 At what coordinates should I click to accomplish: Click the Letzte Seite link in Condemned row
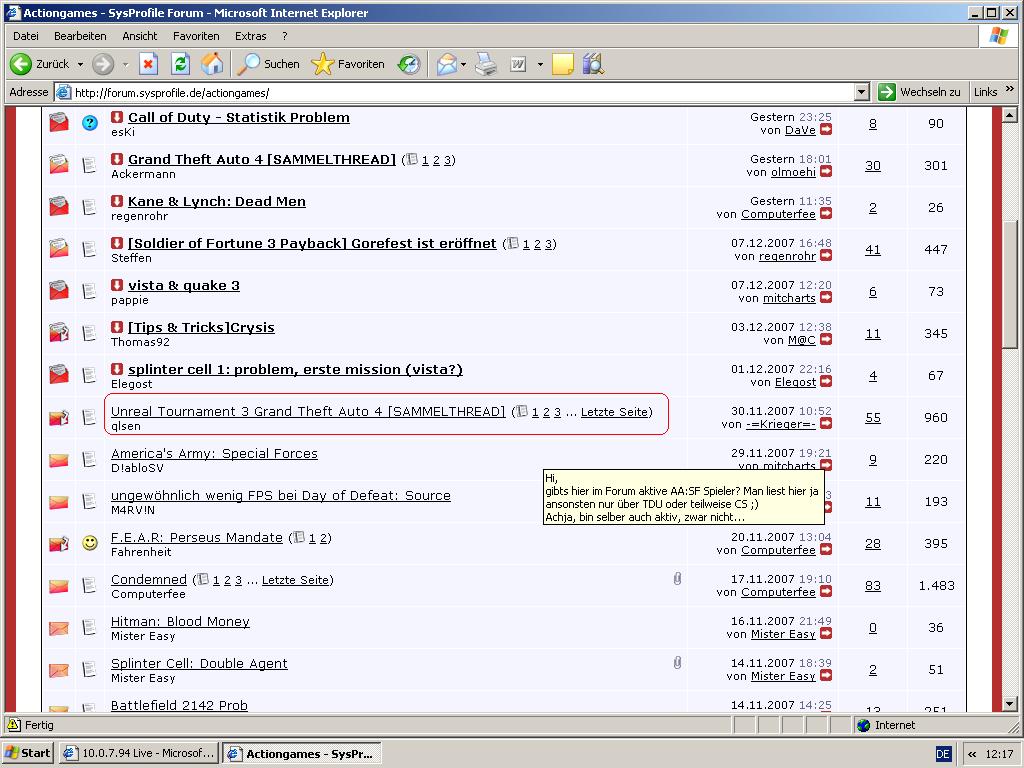[295, 580]
